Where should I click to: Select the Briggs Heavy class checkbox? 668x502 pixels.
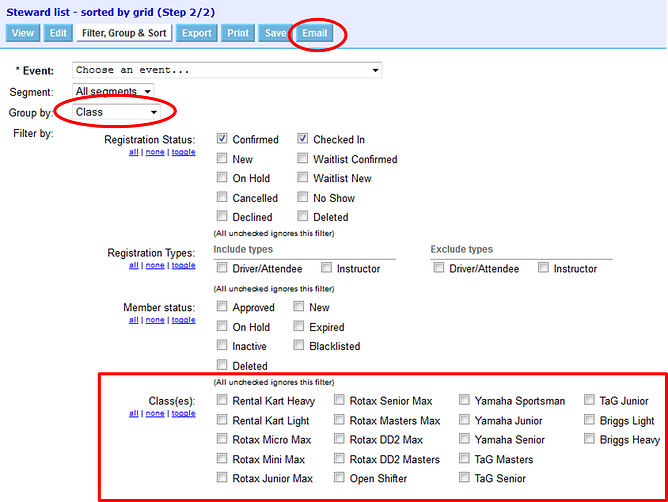tap(591, 440)
